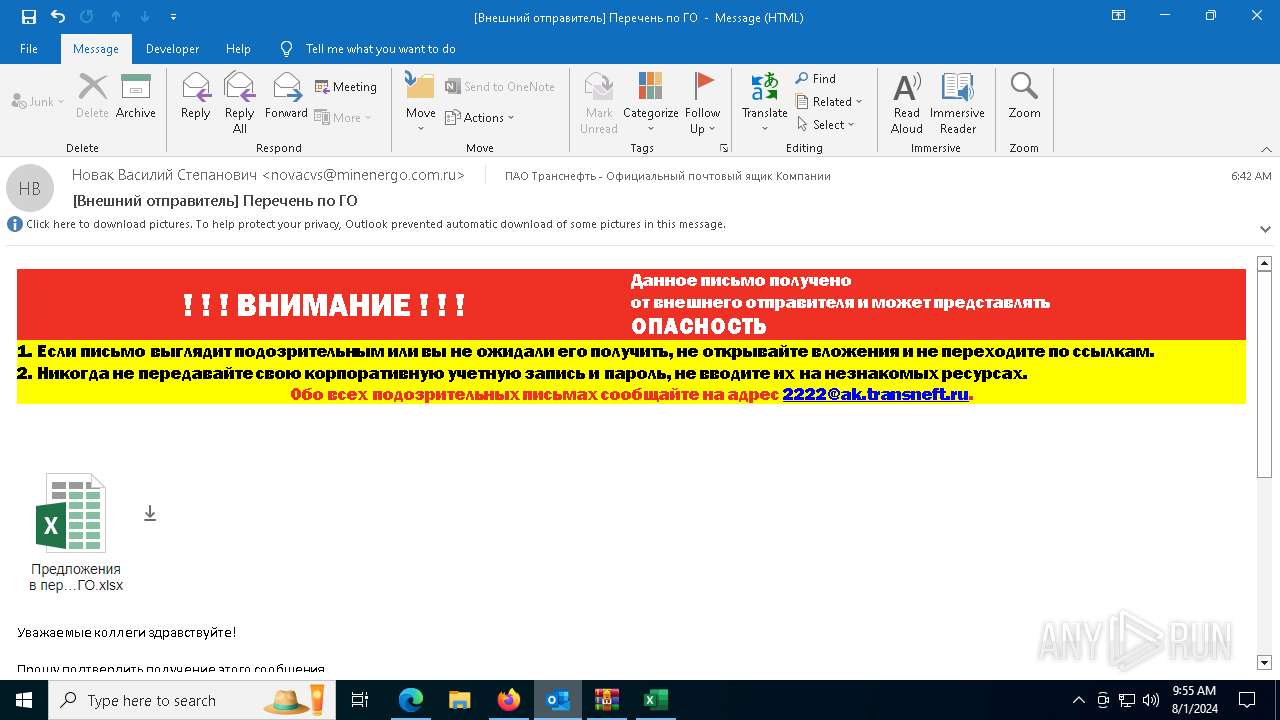Expand the Related dropdown
This screenshot has height=720, width=1280.
pos(829,101)
